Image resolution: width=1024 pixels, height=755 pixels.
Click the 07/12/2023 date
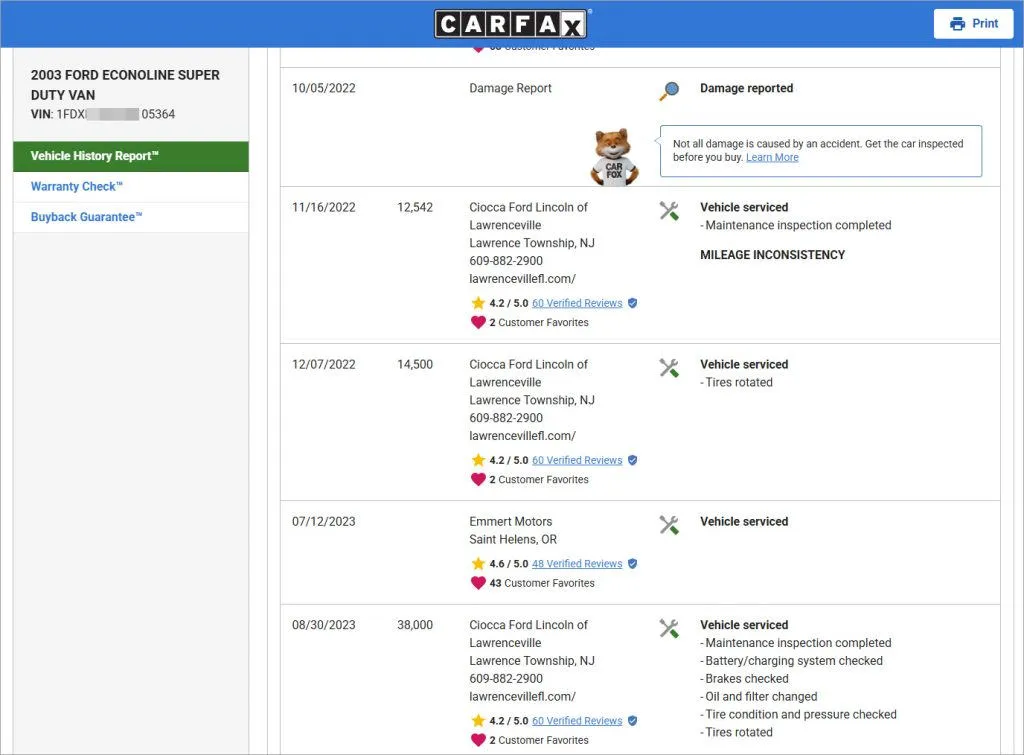pyautogui.click(x=324, y=522)
